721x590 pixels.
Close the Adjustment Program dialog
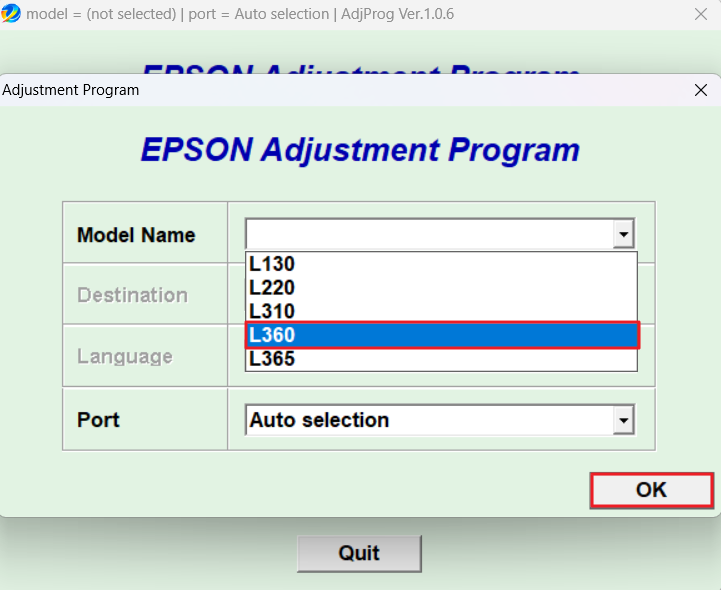[x=701, y=90]
